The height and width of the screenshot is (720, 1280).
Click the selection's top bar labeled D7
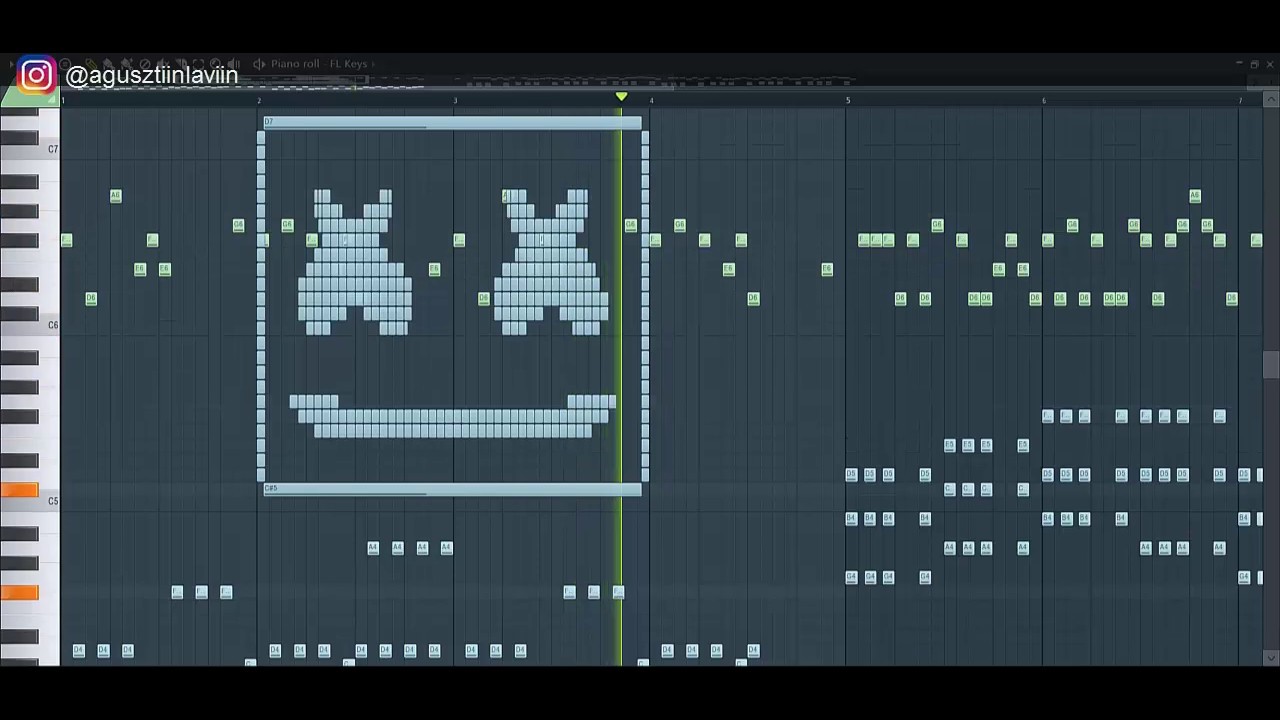(x=452, y=122)
